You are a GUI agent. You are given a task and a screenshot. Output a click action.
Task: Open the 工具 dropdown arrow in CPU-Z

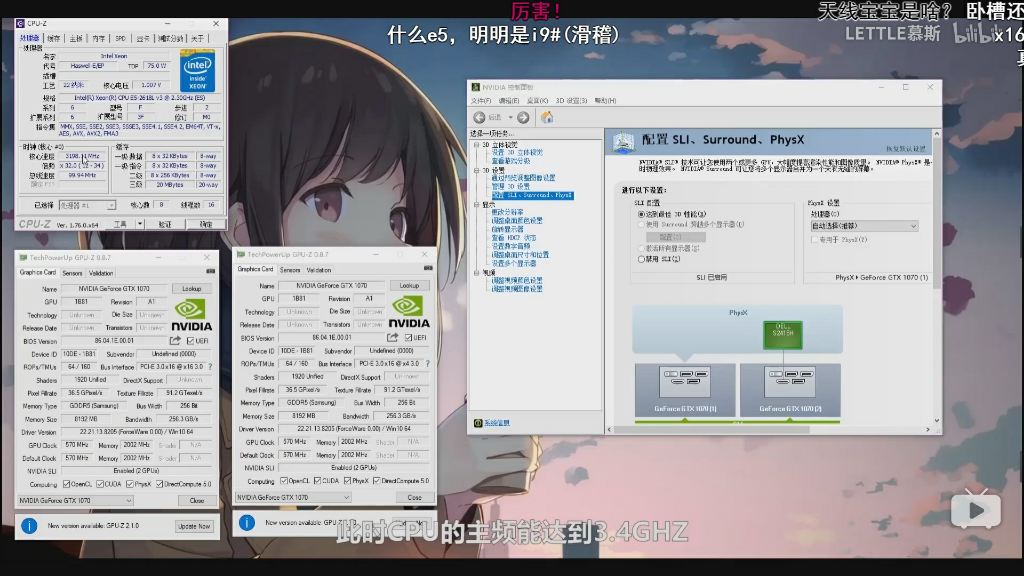coord(140,224)
